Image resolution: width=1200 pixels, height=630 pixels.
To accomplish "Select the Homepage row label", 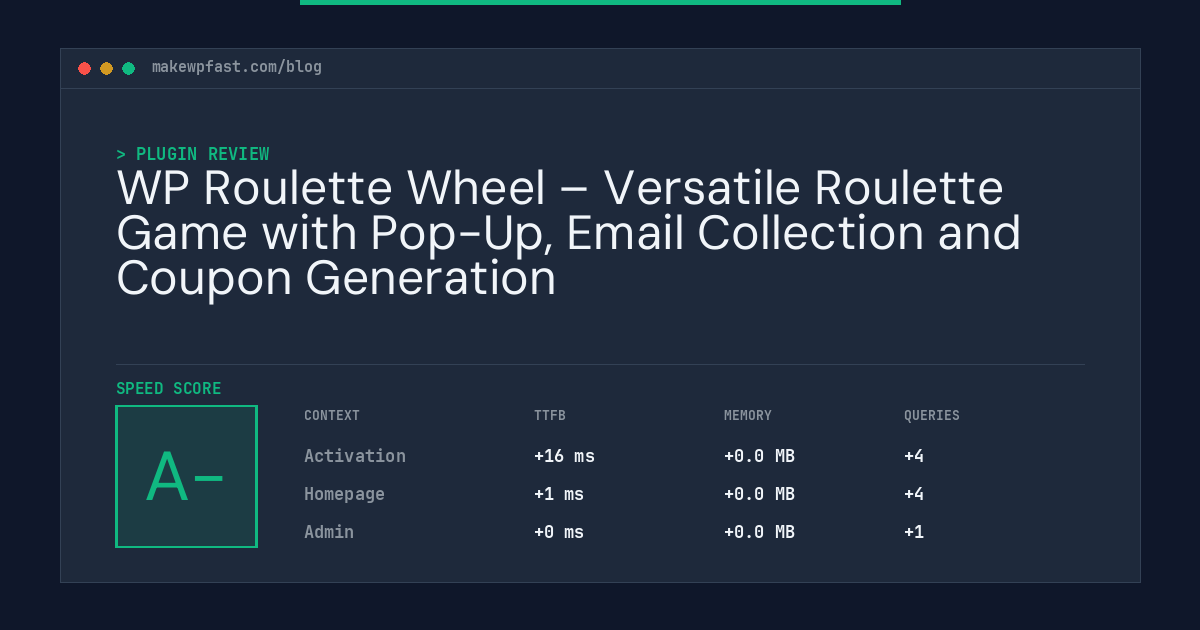I will click(344, 494).
